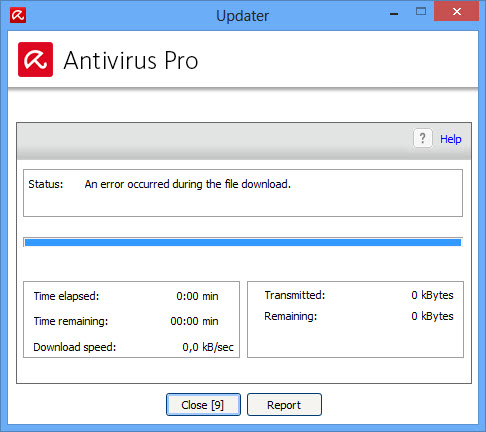
Task: Click the Transmitted kBytes value
Action: click(x=432, y=295)
